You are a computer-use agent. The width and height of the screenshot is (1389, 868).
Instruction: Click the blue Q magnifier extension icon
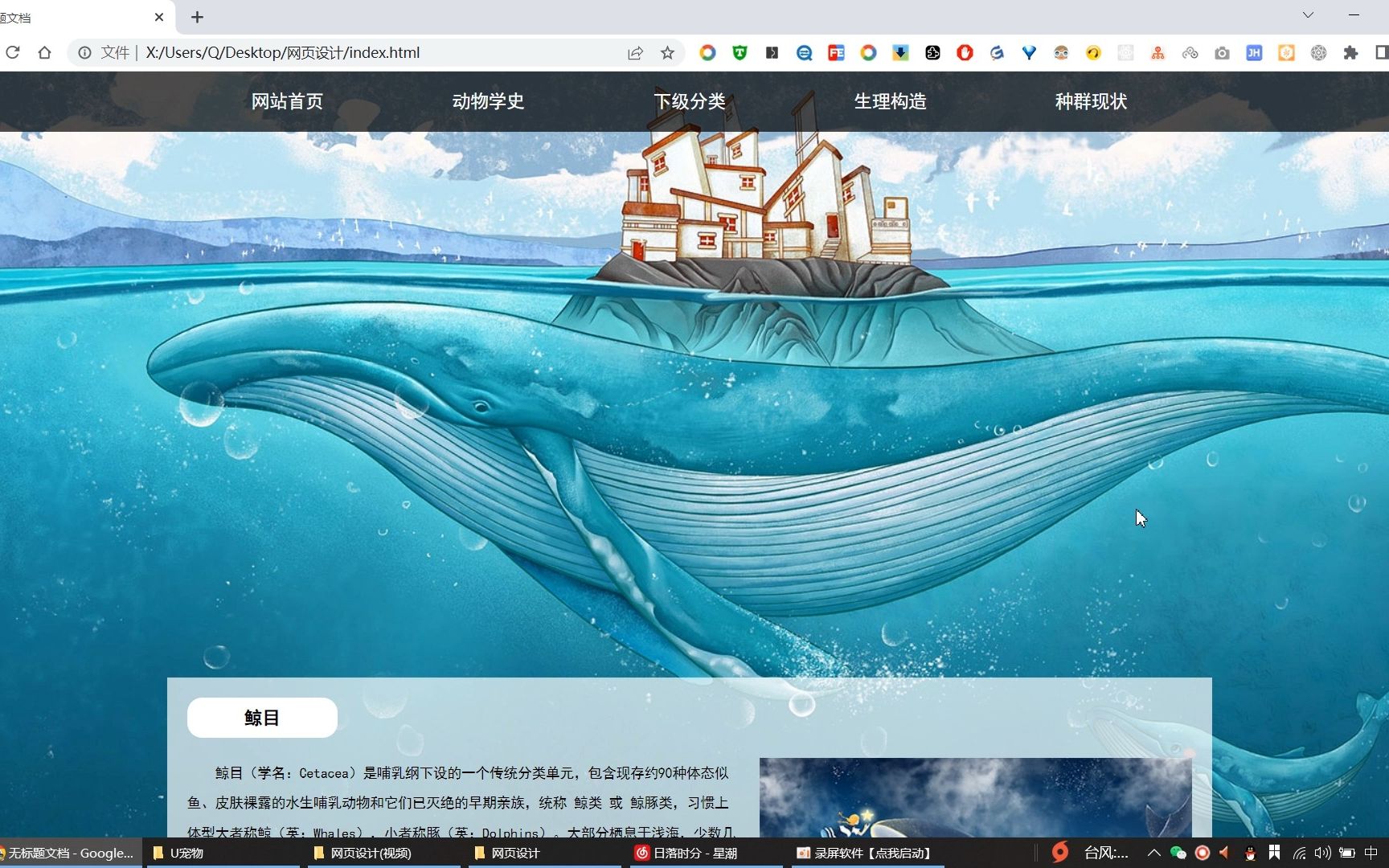(x=804, y=53)
